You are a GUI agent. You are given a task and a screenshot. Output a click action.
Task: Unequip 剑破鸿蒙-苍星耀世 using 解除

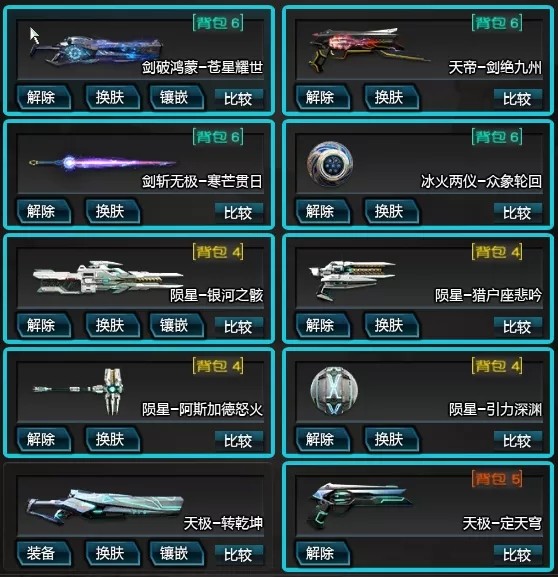43,98
